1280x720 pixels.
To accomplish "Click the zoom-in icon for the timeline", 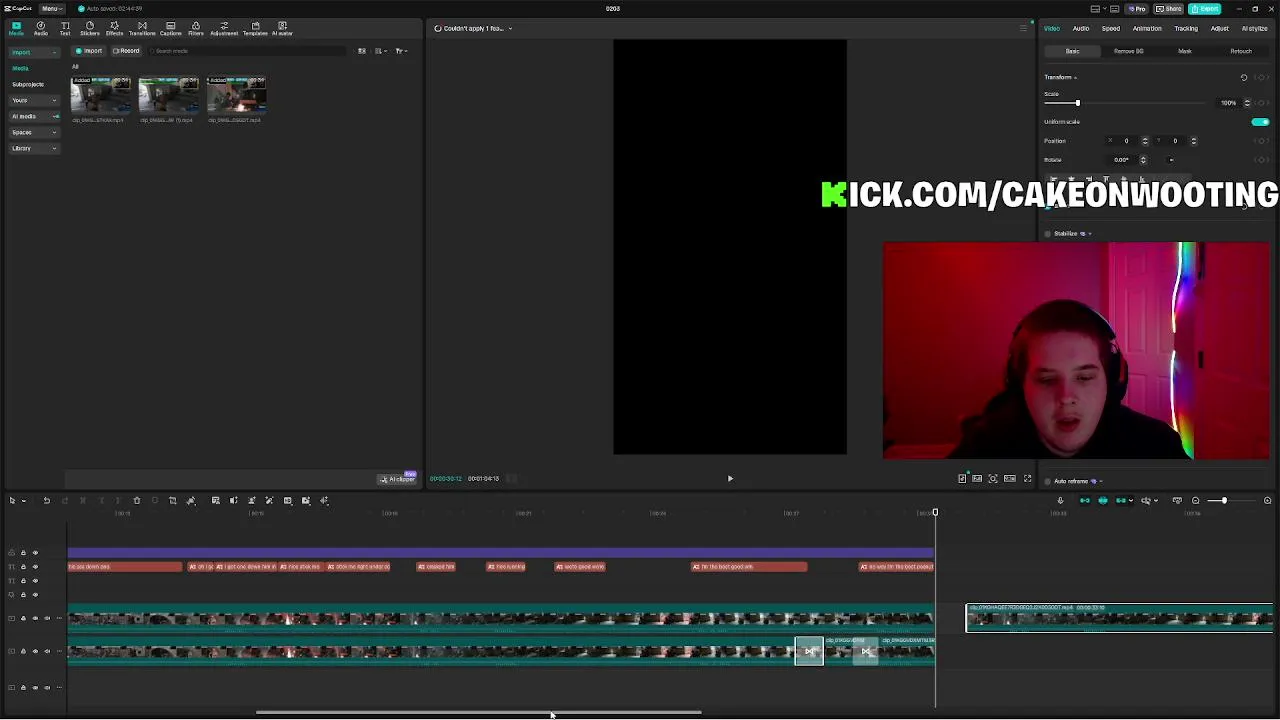I will click(1268, 500).
